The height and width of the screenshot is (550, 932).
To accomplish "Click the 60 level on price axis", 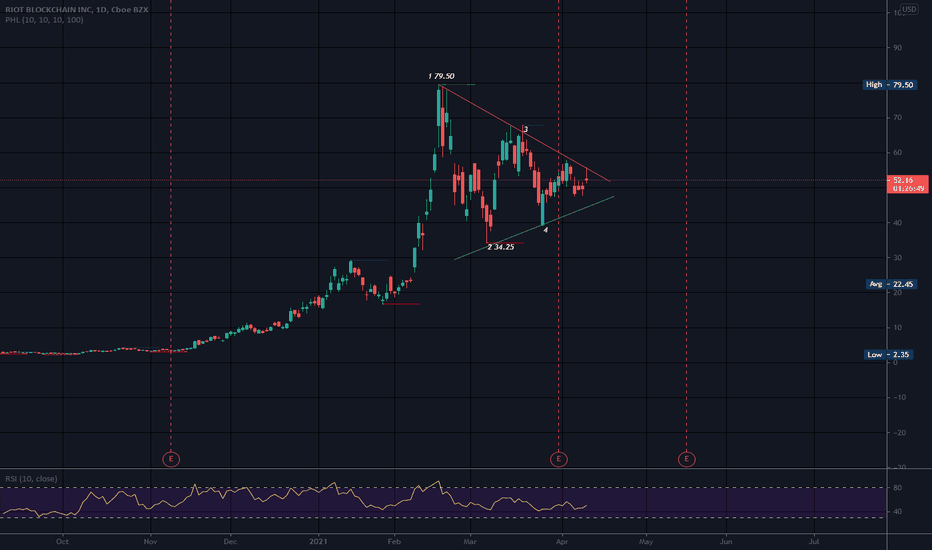I will [x=898, y=153].
